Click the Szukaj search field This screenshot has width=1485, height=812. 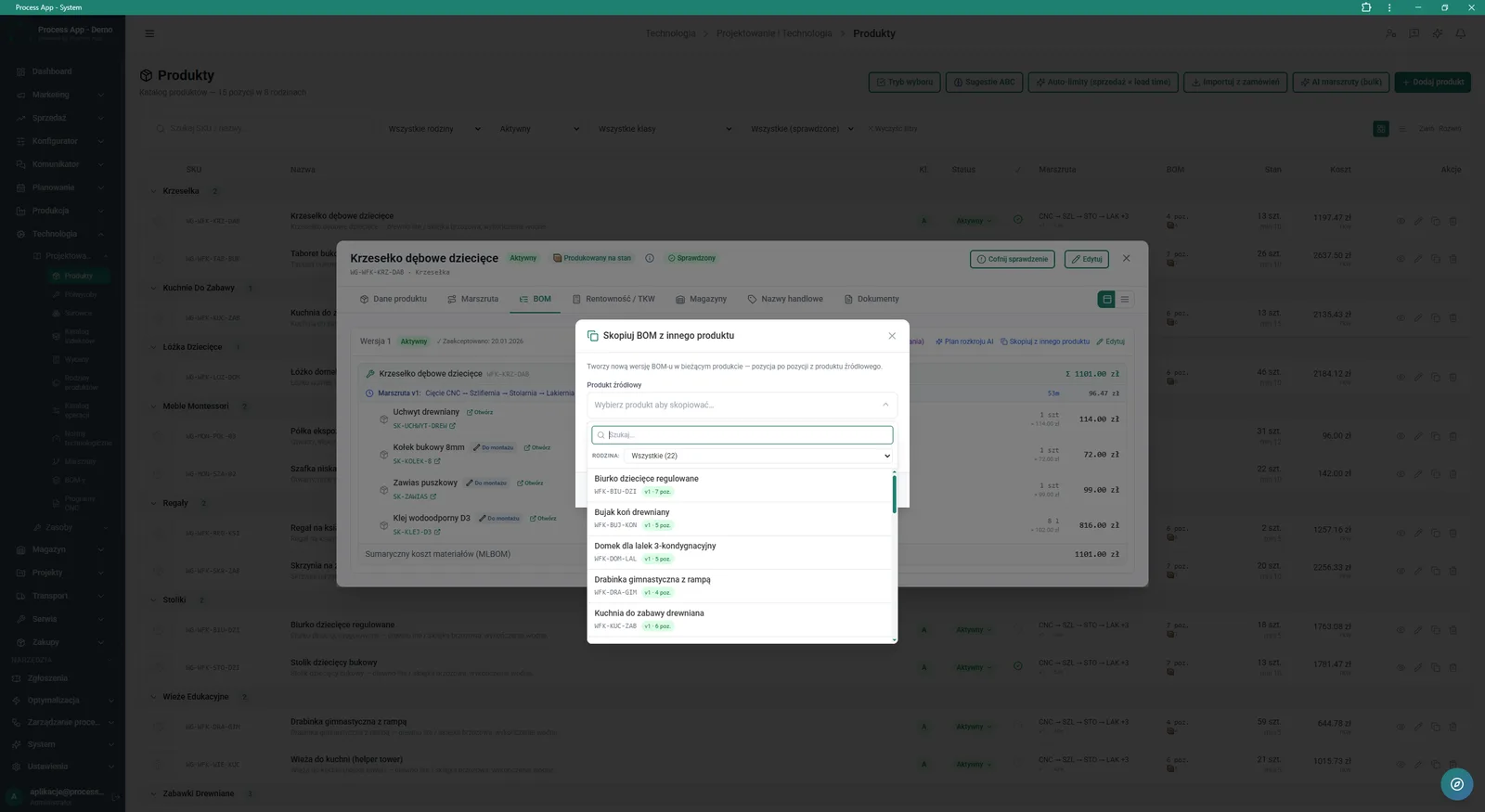[x=742, y=434]
